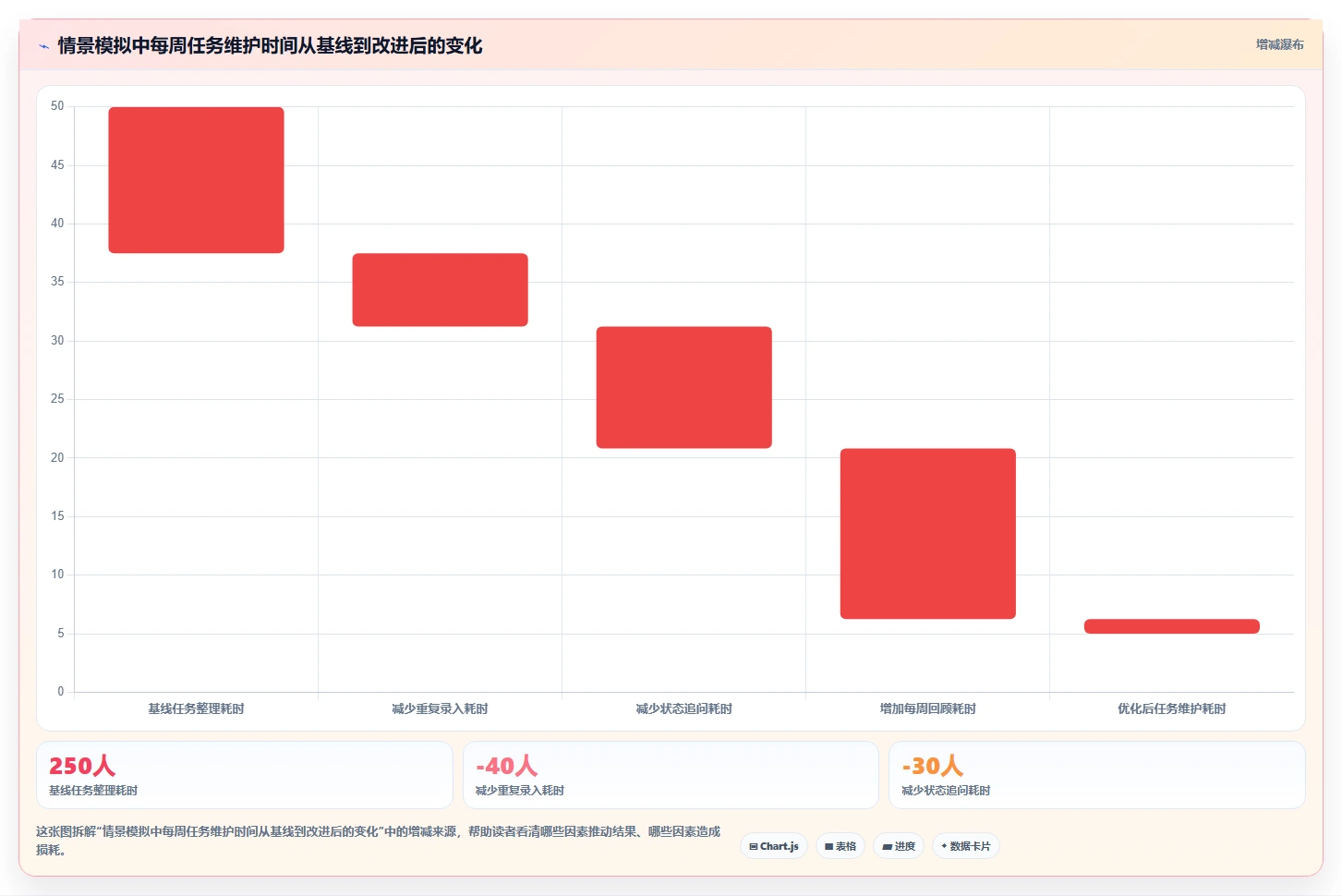Click the y-axis value 10
The width and height of the screenshot is (1342, 896).
pyautogui.click(x=57, y=575)
